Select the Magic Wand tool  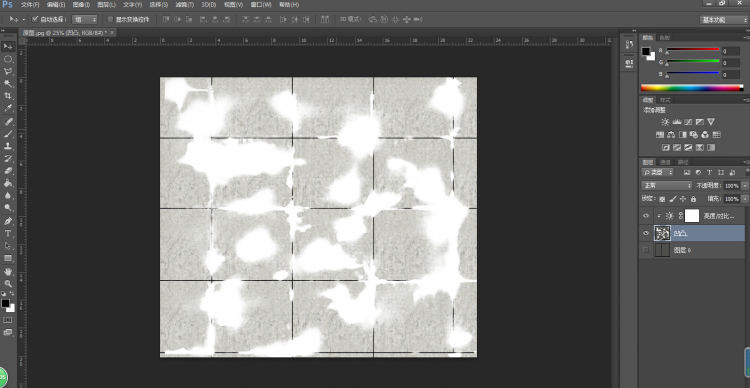click(8, 84)
